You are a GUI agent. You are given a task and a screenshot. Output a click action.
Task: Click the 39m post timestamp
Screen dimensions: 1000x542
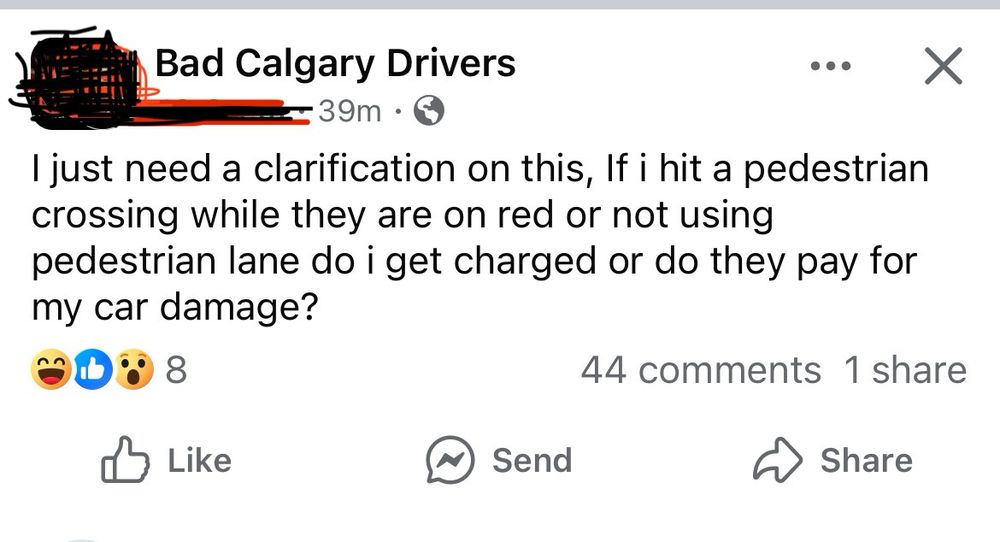coord(349,112)
